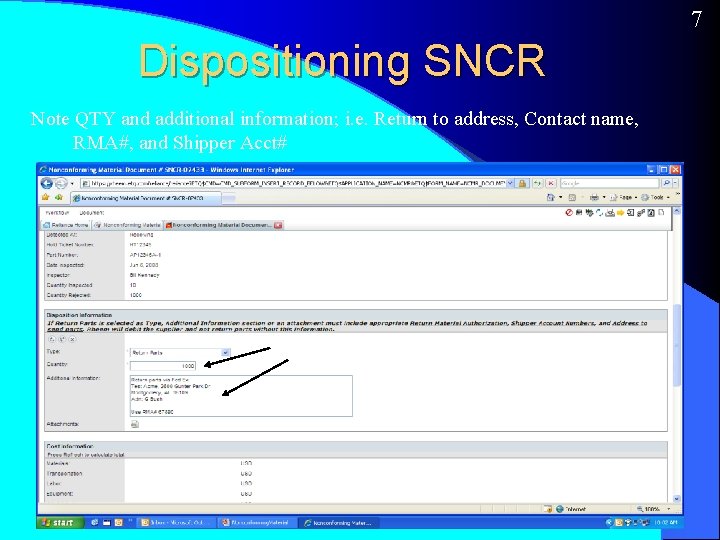This screenshot has width=720, height=540.
Task: Click the blank New Tab button
Action: tap(229, 198)
